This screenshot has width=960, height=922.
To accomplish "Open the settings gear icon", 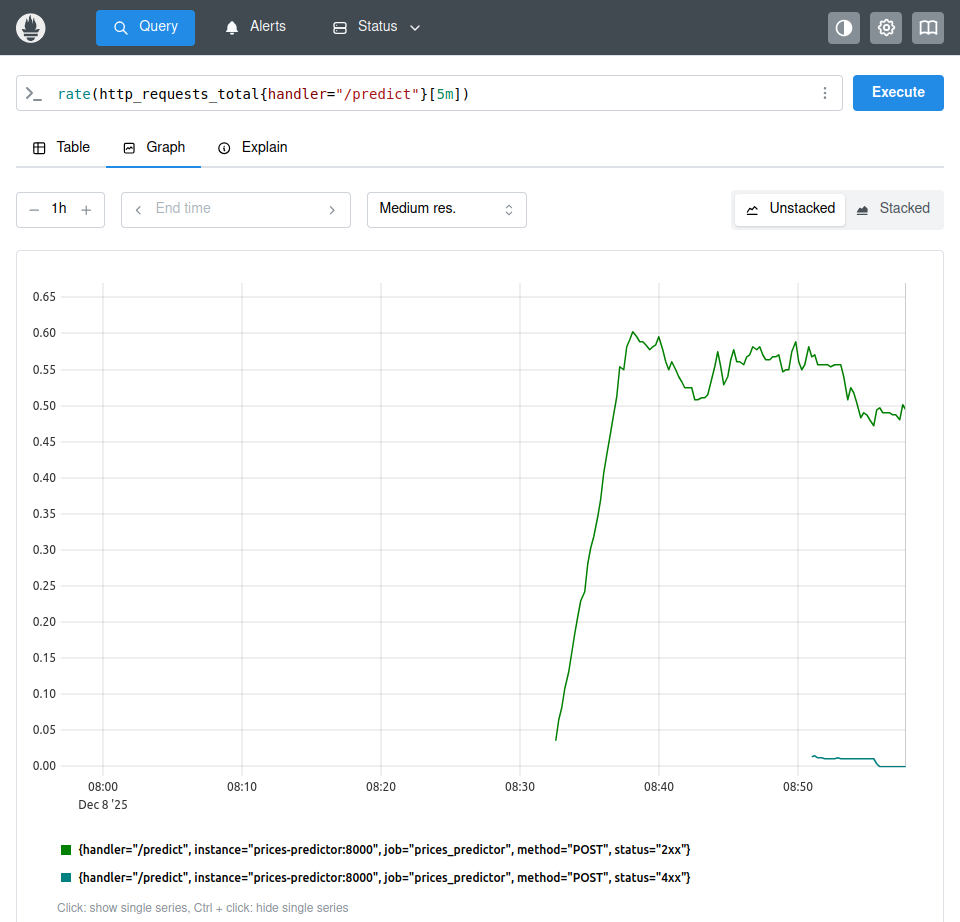I will [x=886, y=28].
